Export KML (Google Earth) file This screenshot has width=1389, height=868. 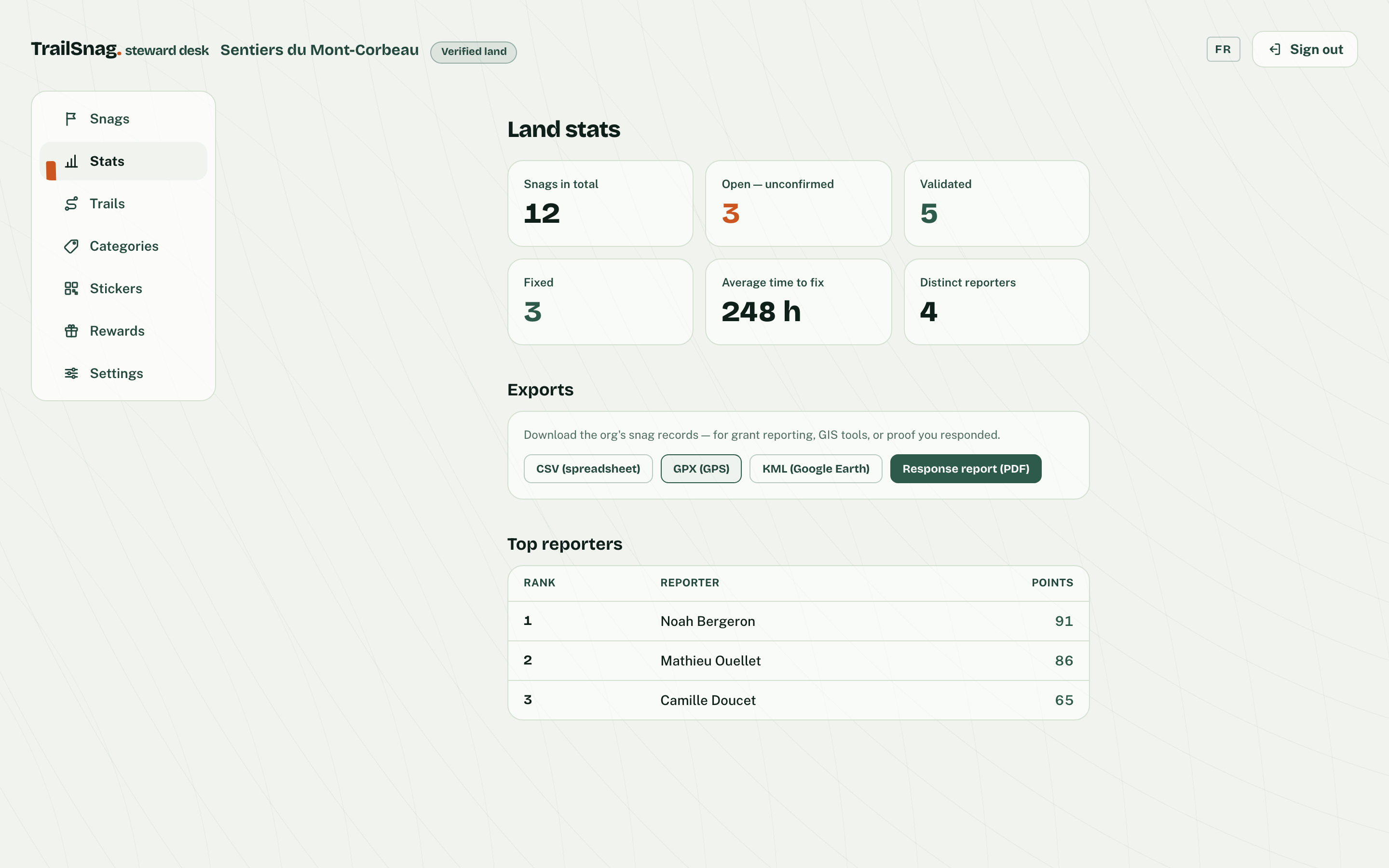(x=816, y=469)
